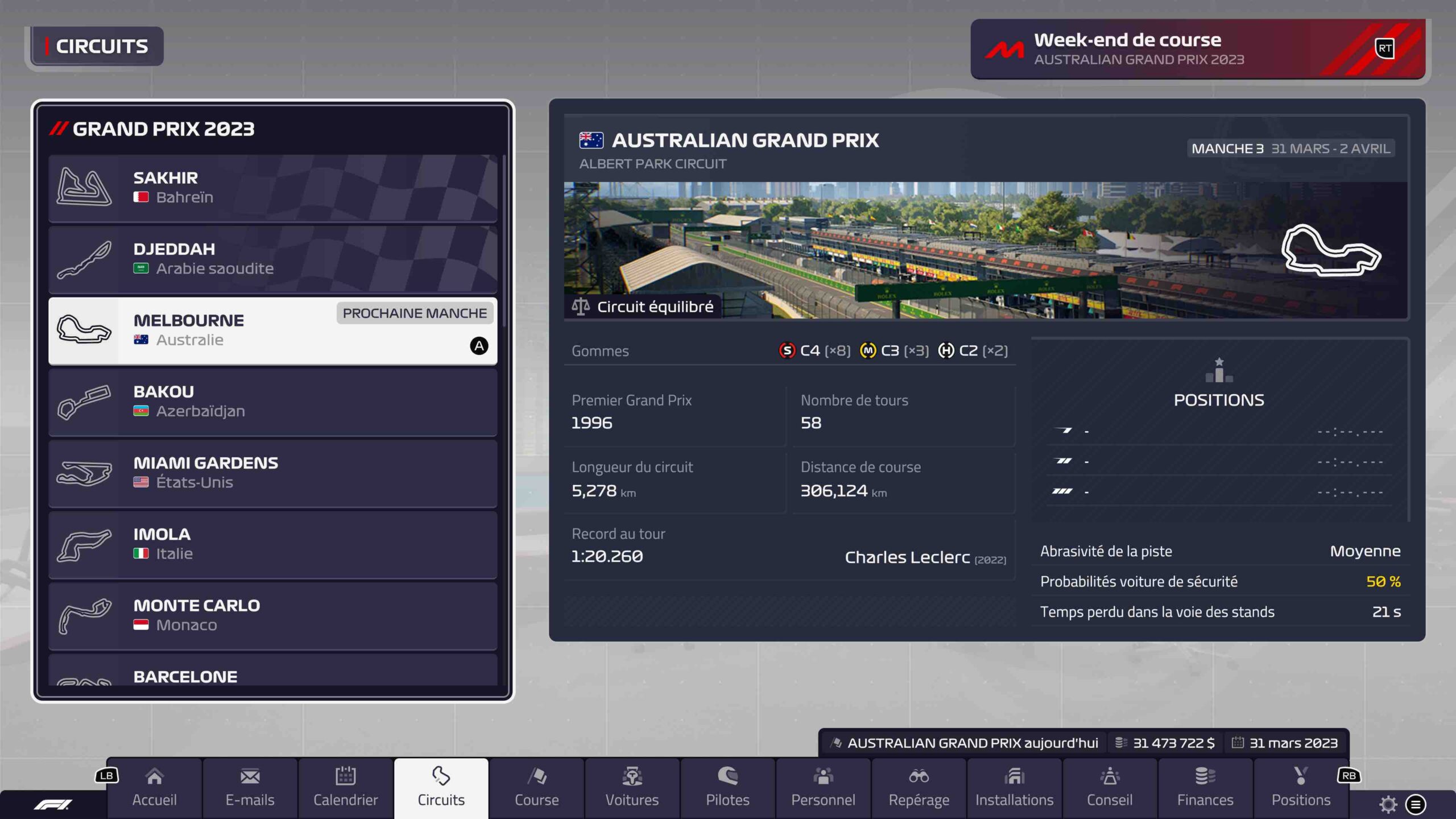The height and width of the screenshot is (819, 1456).
Task: Click the LB bumper icon
Action: pyautogui.click(x=106, y=776)
